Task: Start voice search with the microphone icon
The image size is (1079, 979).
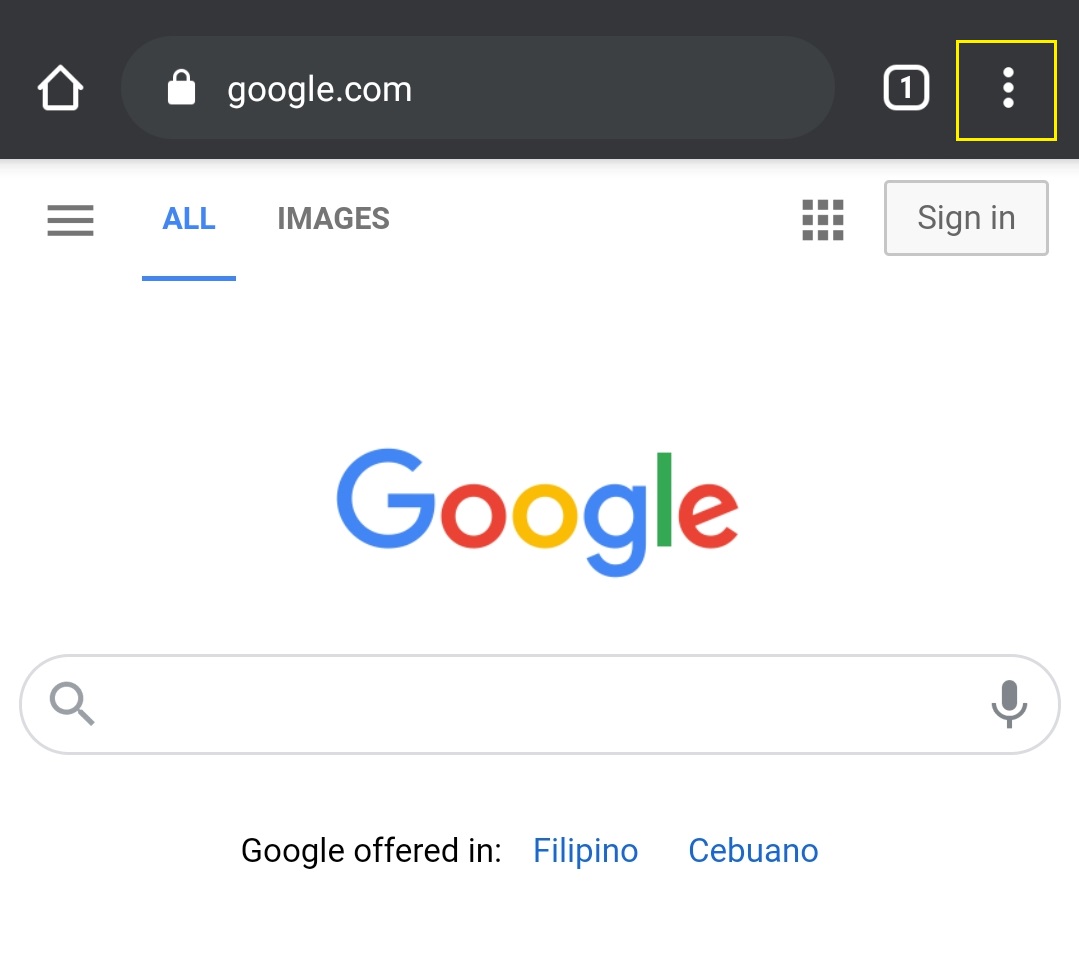Action: pyautogui.click(x=1009, y=704)
